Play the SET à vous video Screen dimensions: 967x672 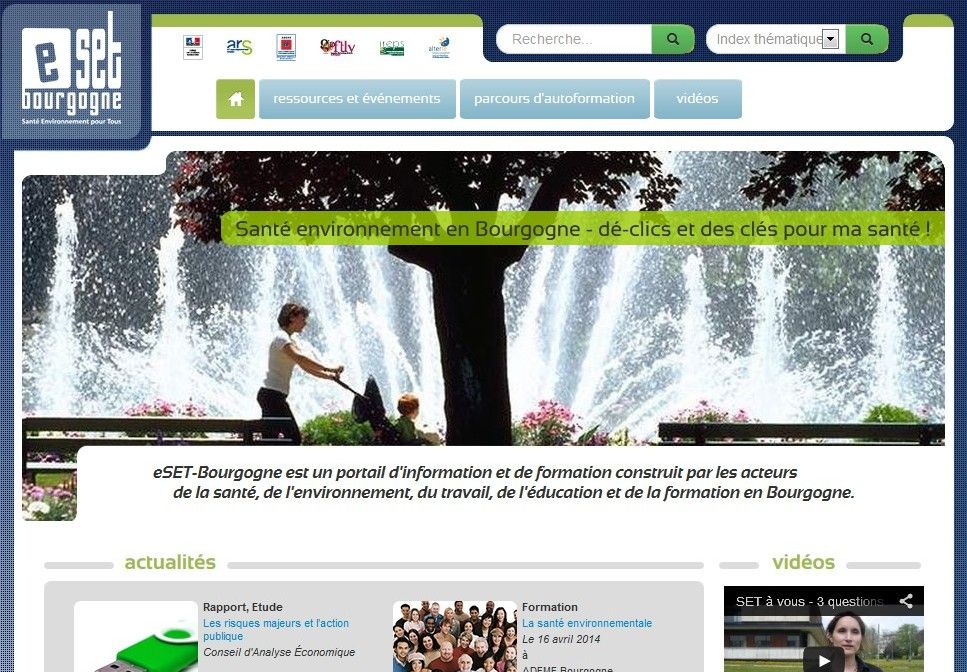[824, 659]
